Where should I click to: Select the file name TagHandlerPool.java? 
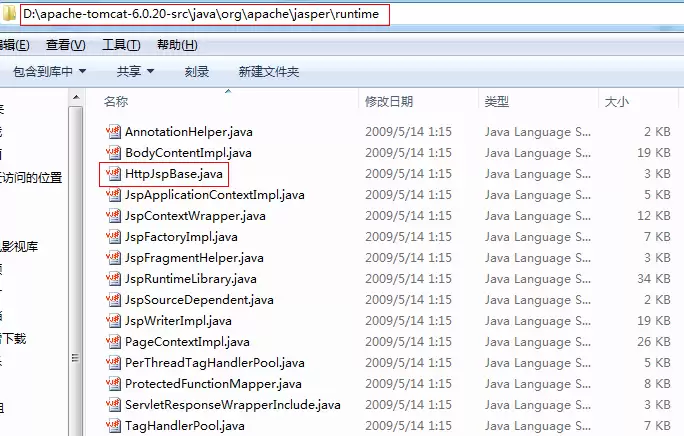click(x=185, y=426)
